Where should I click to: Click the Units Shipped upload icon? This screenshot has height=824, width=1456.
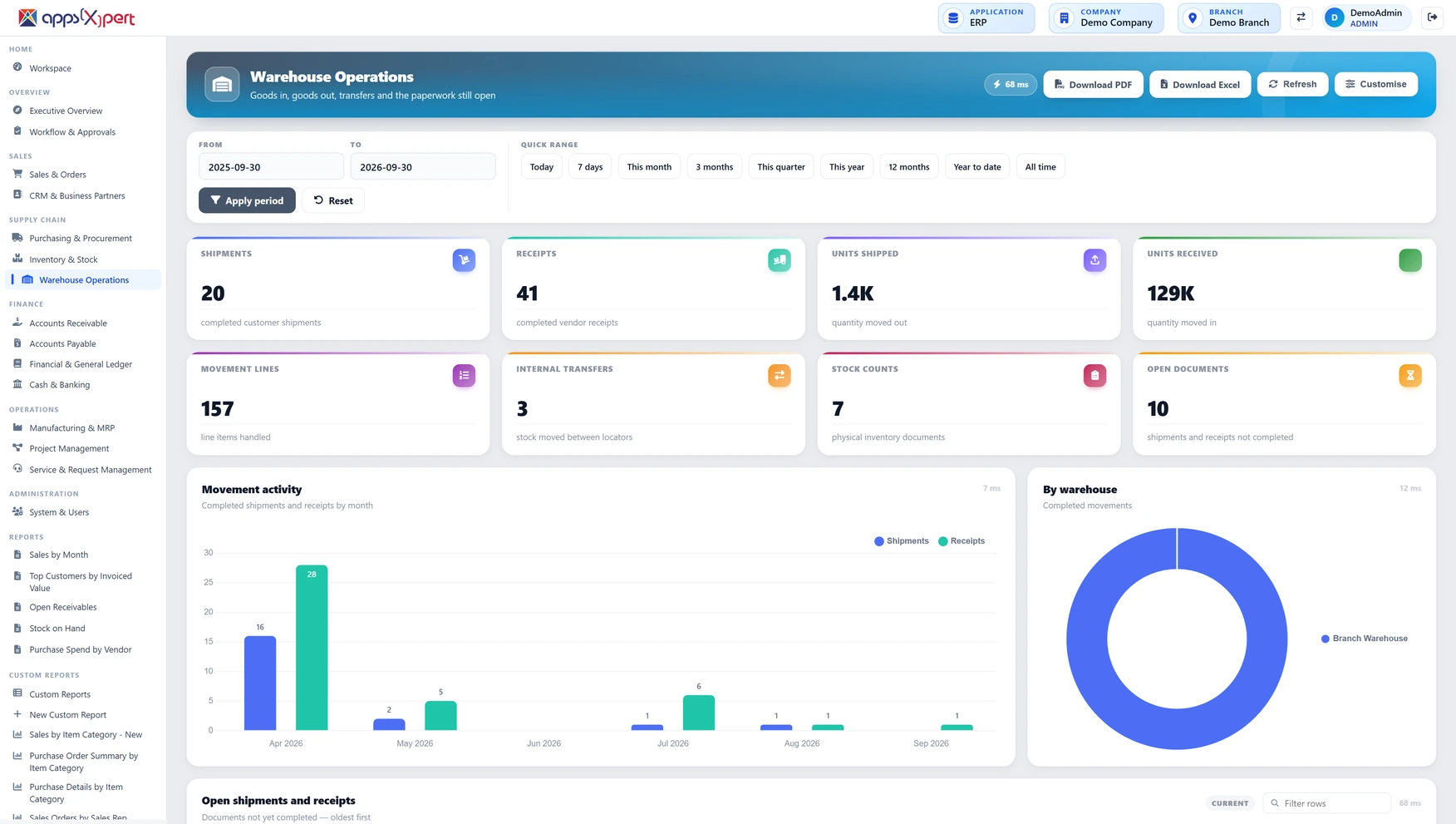point(1094,260)
